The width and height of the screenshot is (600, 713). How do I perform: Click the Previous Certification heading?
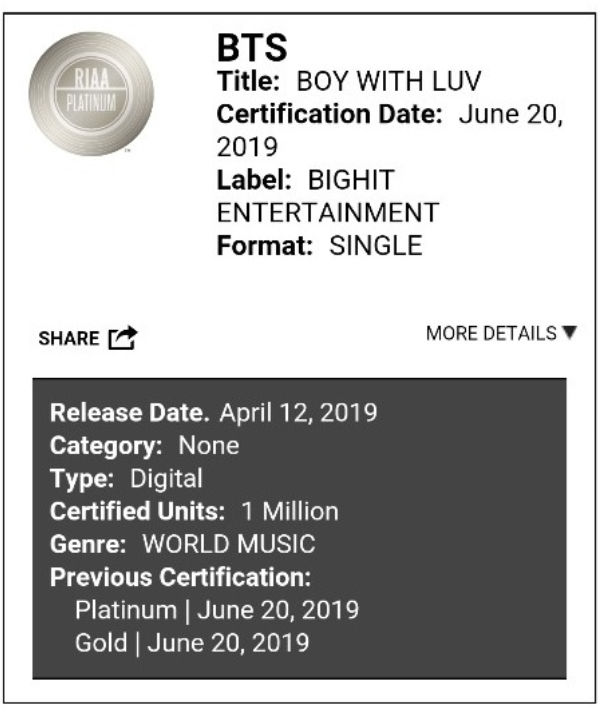(x=181, y=577)
